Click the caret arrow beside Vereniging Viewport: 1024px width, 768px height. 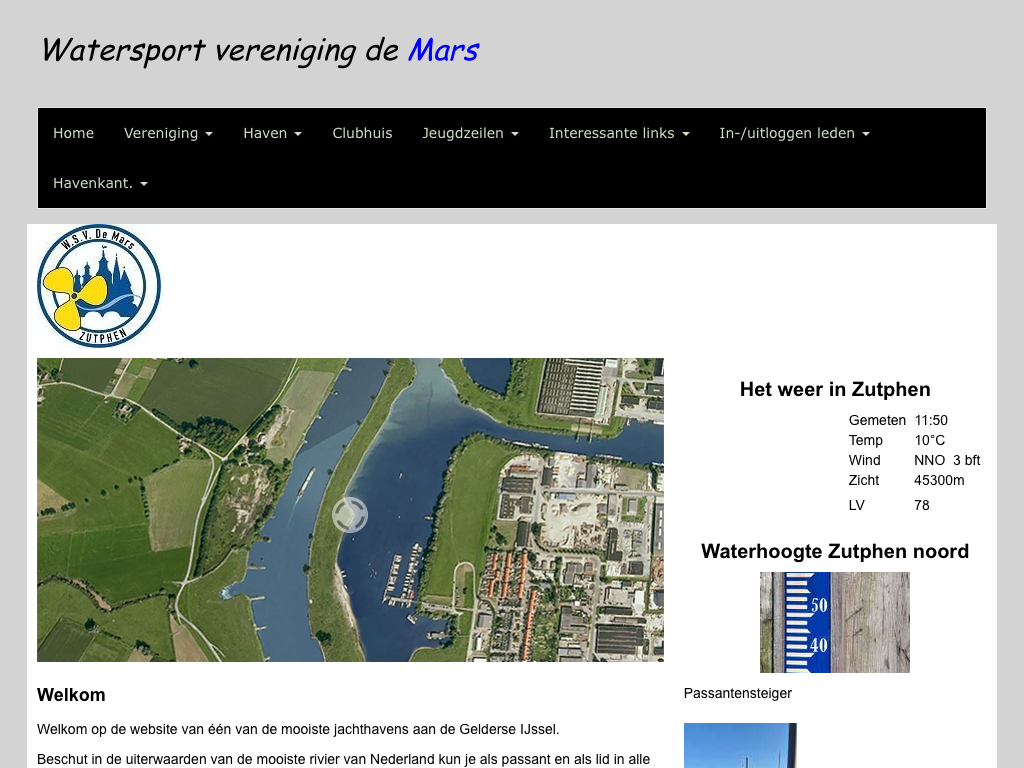click(209, 134)
